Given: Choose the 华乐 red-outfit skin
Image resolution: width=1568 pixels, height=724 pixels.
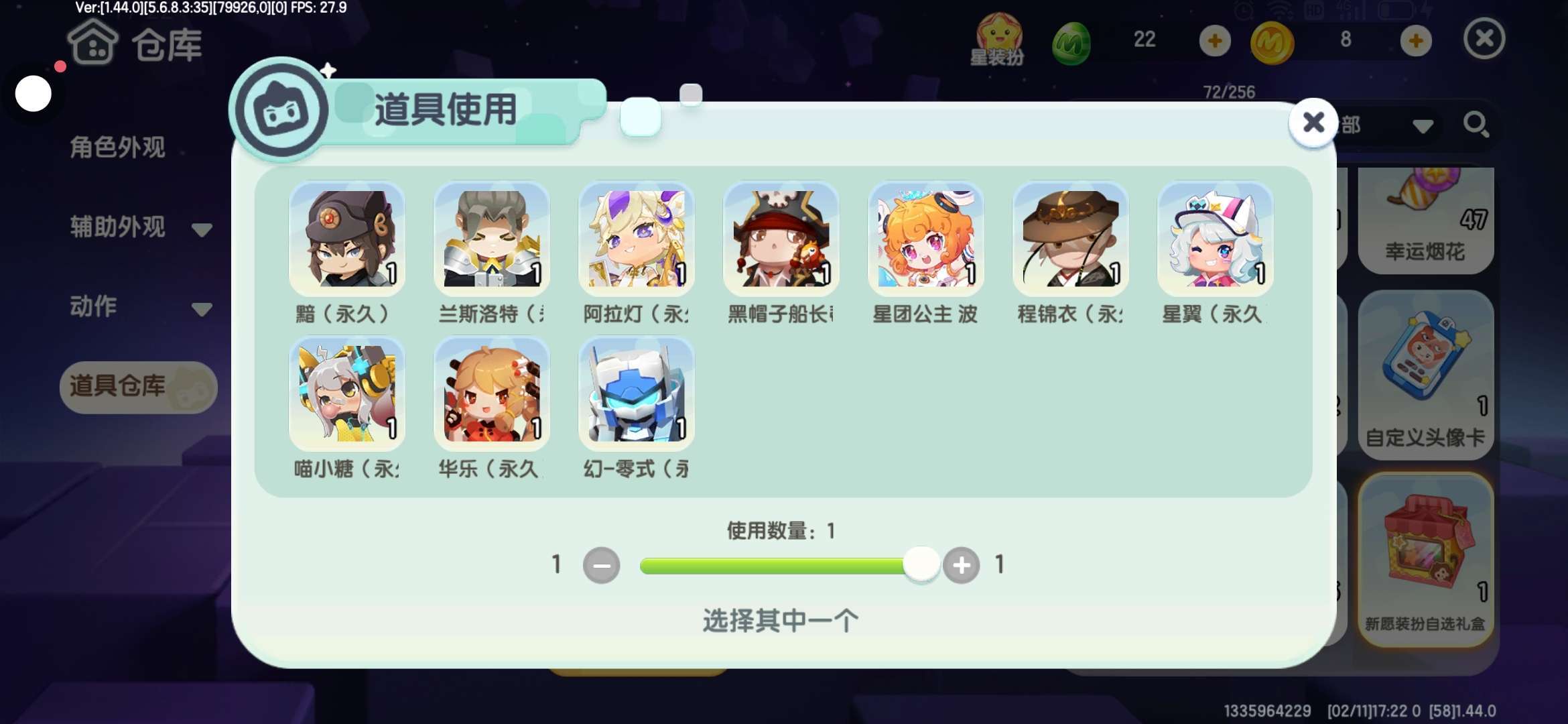Looking at the screenshot, I should pos(491,394).
